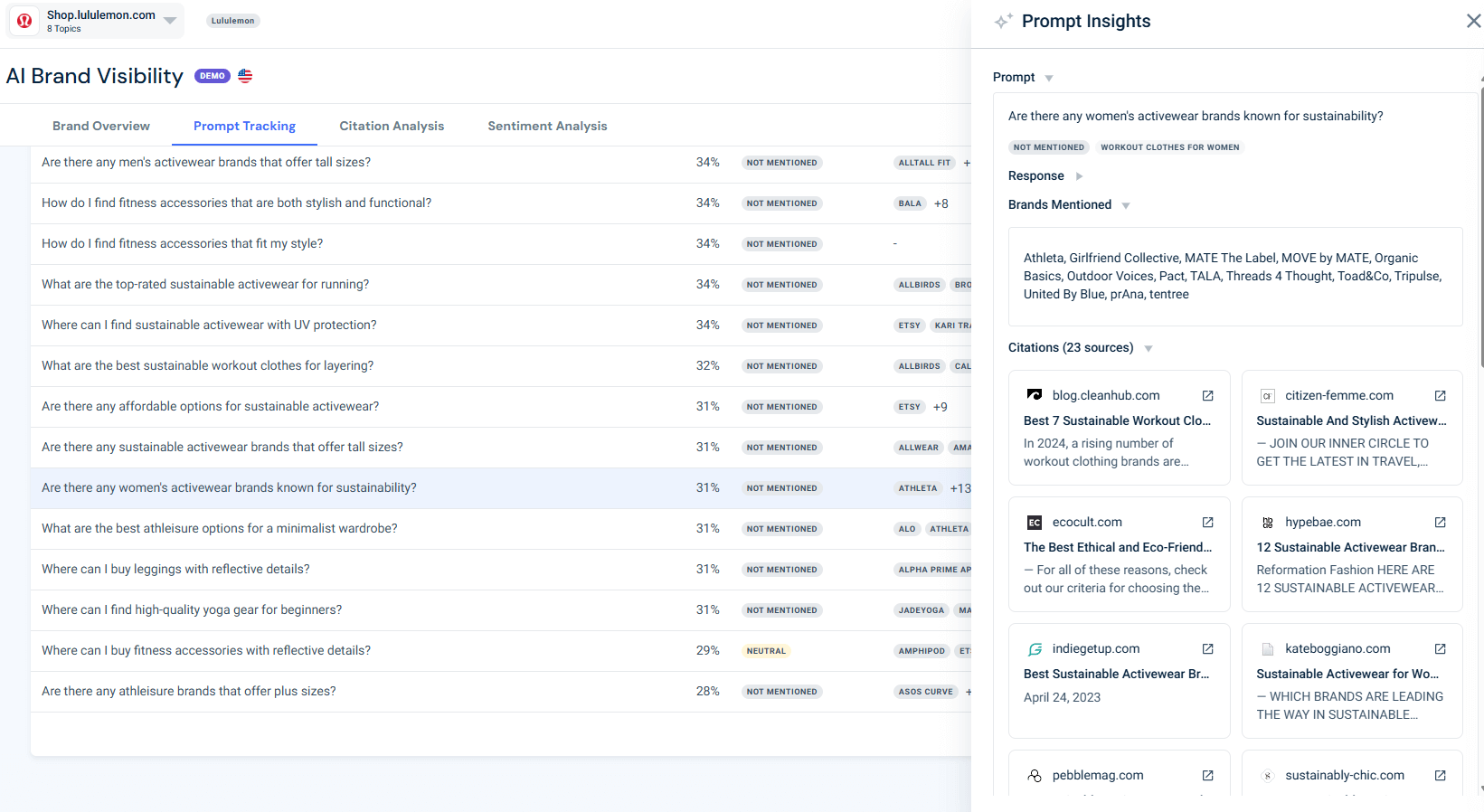Open sustainably-chic.com external link icon
Image resolution: width=1484 pixels, height=812 pixels.
point(1441,775)
